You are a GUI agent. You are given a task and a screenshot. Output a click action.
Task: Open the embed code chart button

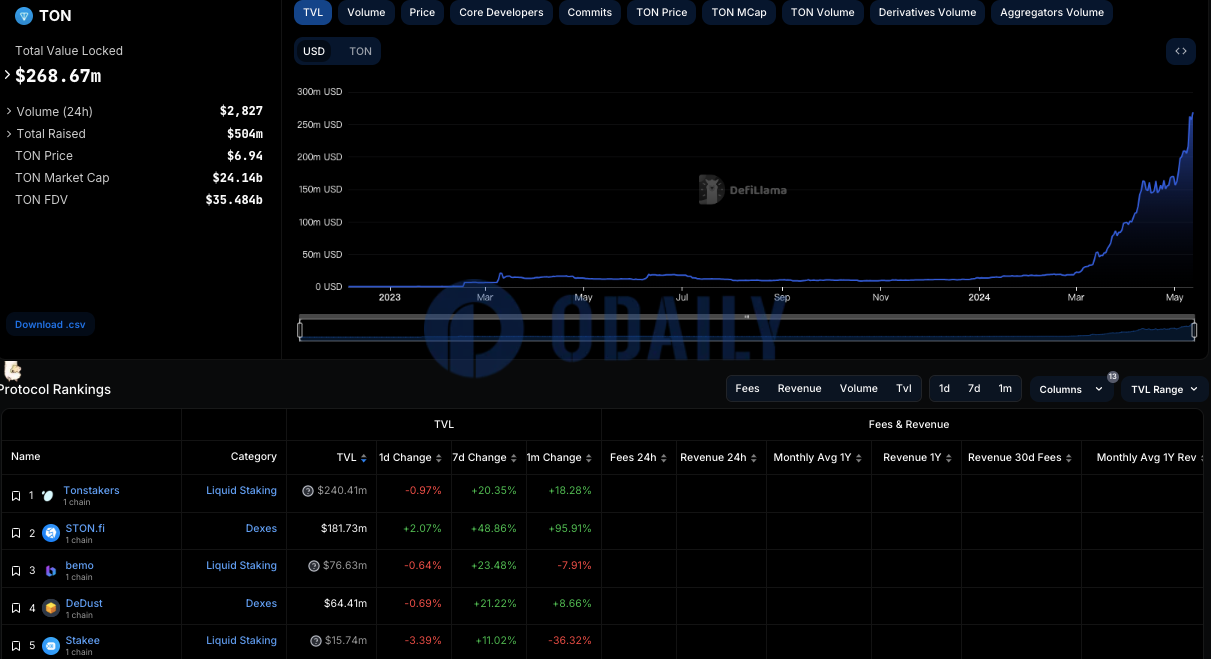(x=1181, y=51)
